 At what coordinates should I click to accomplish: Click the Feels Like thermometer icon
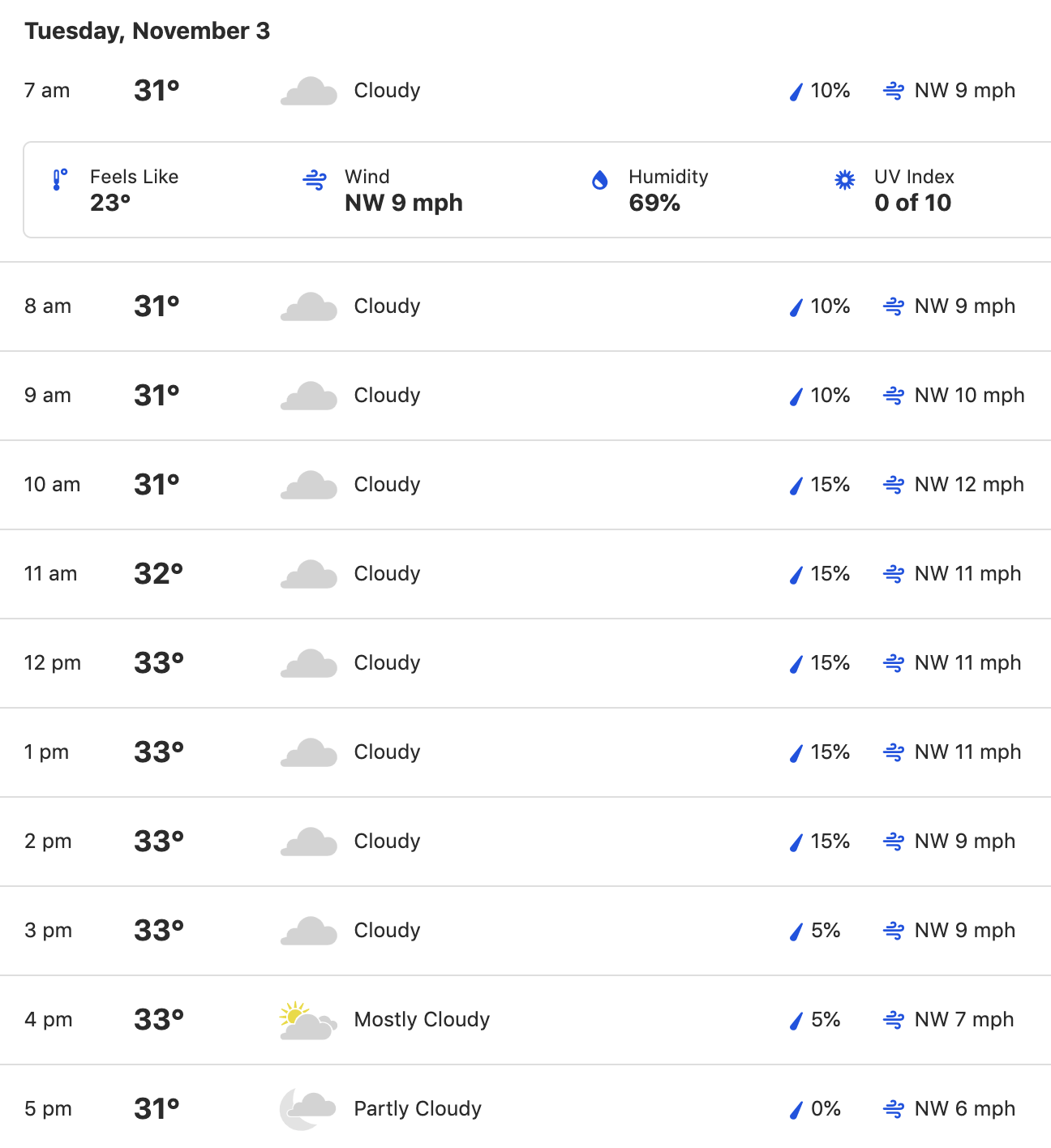59,180
